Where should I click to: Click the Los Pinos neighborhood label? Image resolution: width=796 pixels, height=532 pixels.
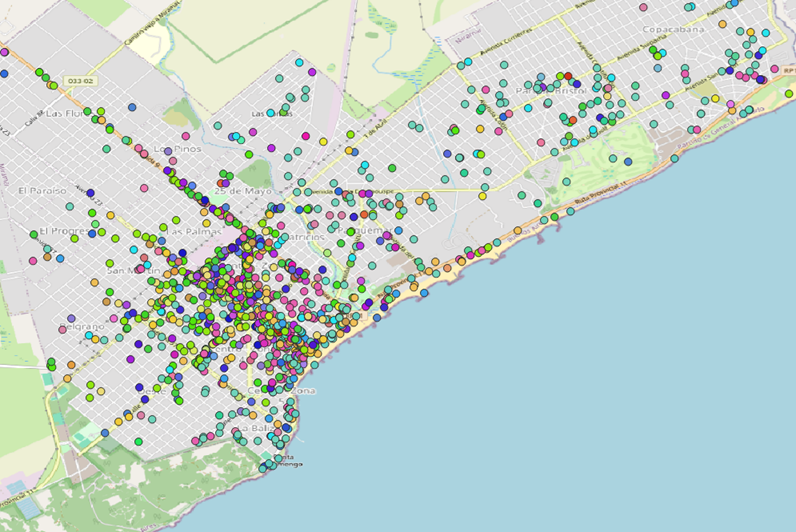point(178,149)
